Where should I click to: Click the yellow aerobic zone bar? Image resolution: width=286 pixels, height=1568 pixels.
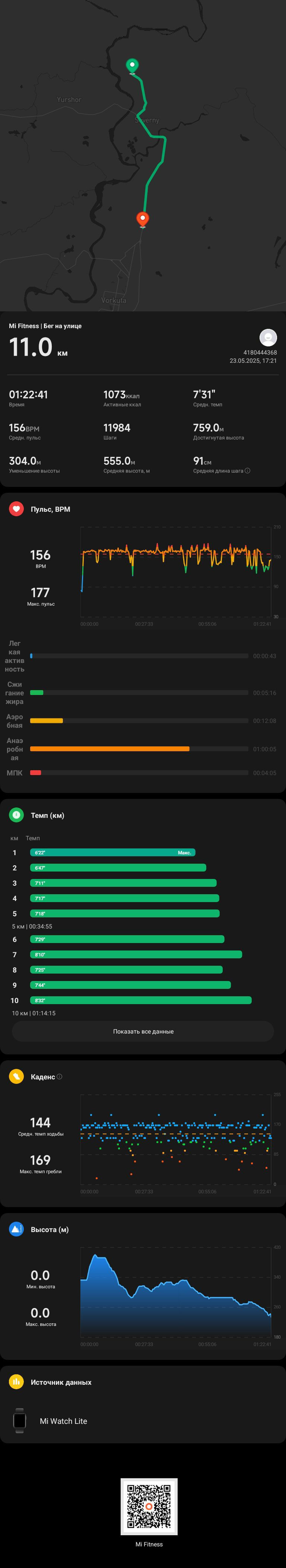(x=46, y=721)
